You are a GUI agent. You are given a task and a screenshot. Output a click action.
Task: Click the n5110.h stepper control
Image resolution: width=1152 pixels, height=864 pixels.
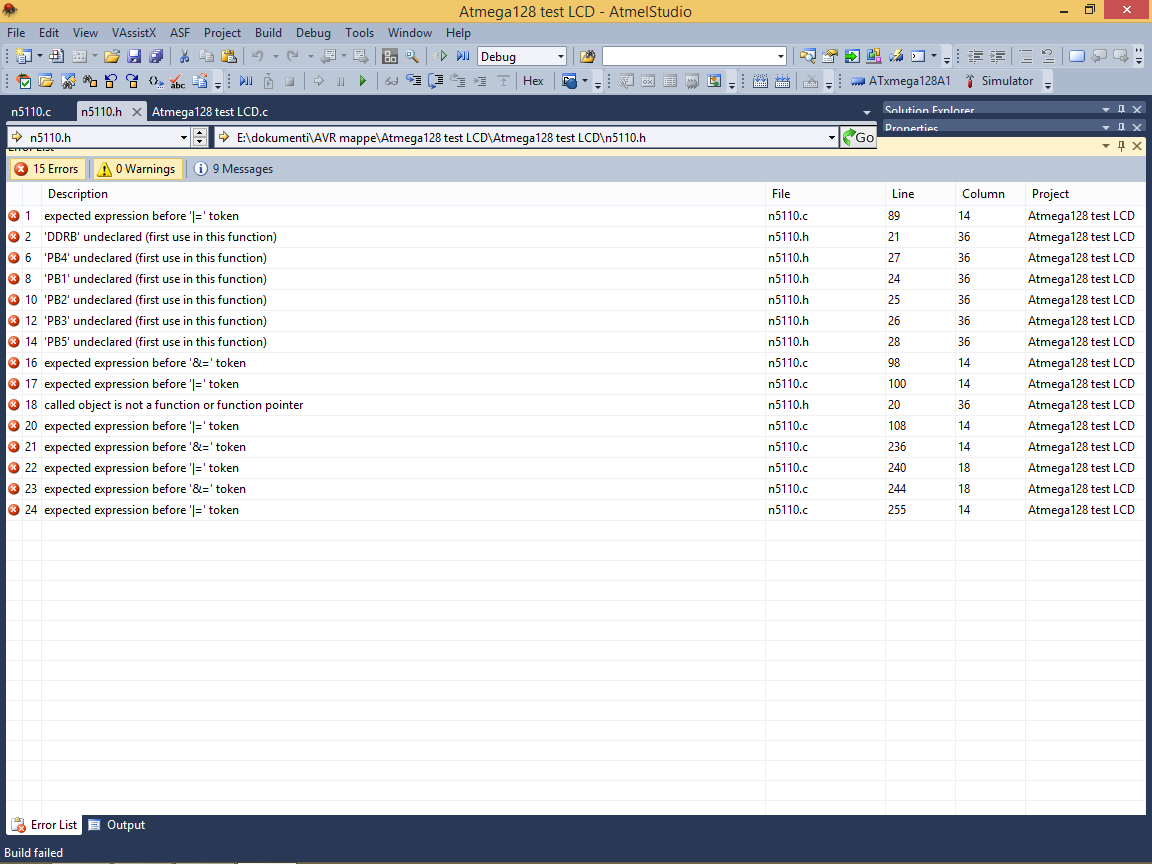click(x=200, y=137)
